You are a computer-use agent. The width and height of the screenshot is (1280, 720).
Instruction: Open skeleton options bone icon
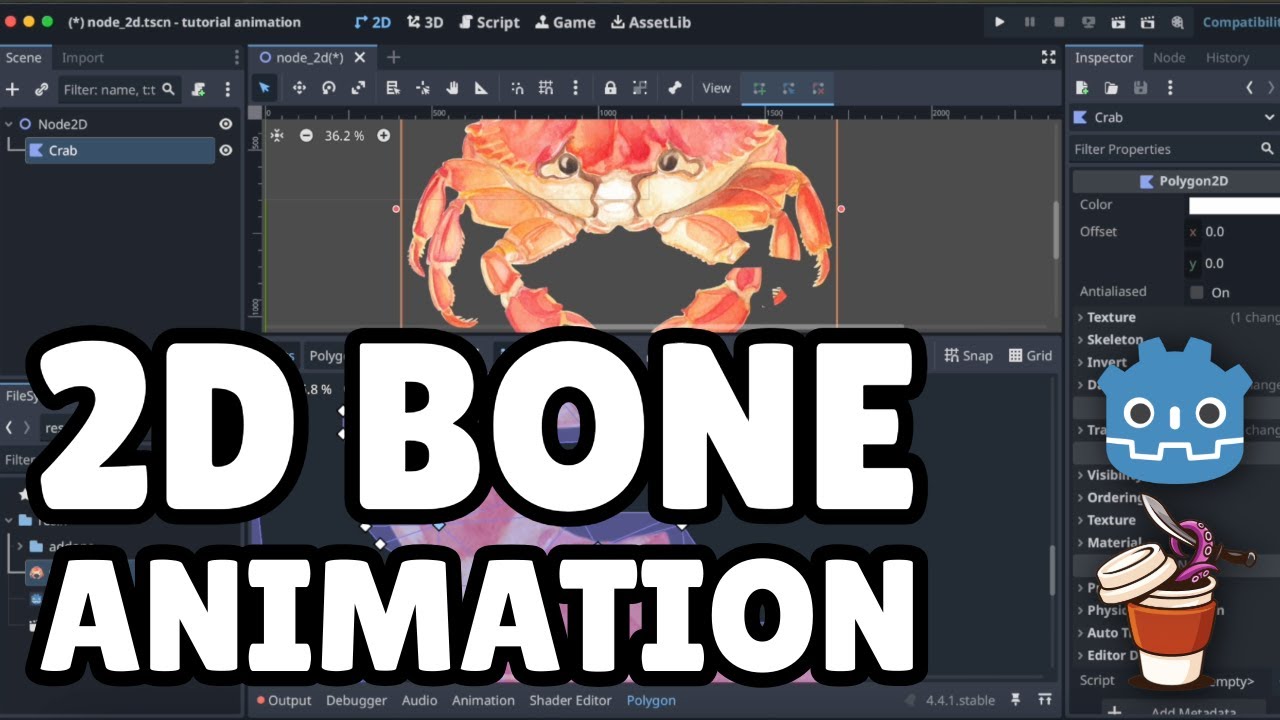point(674,88)
